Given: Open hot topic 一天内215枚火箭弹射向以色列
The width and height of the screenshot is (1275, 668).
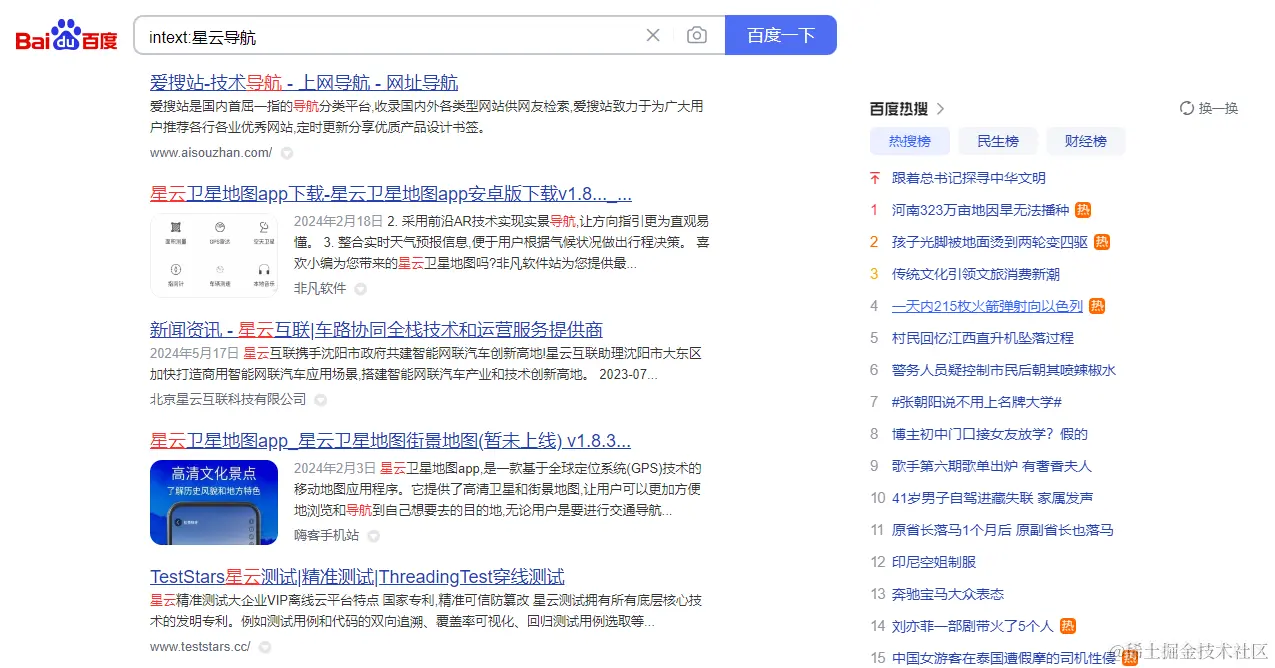Looking at the screenshot, I should 987,306.
